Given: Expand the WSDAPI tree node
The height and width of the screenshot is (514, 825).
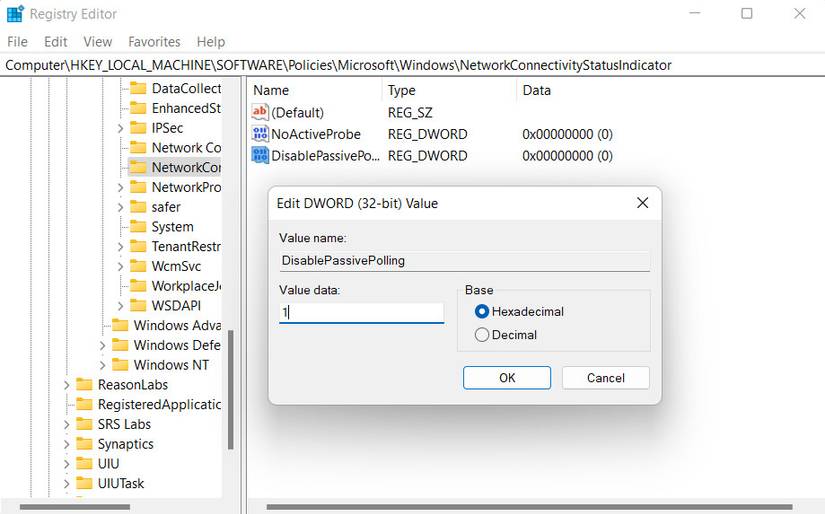Looking at the screenshot, I should pyautogui.click(x=120, y=306).
